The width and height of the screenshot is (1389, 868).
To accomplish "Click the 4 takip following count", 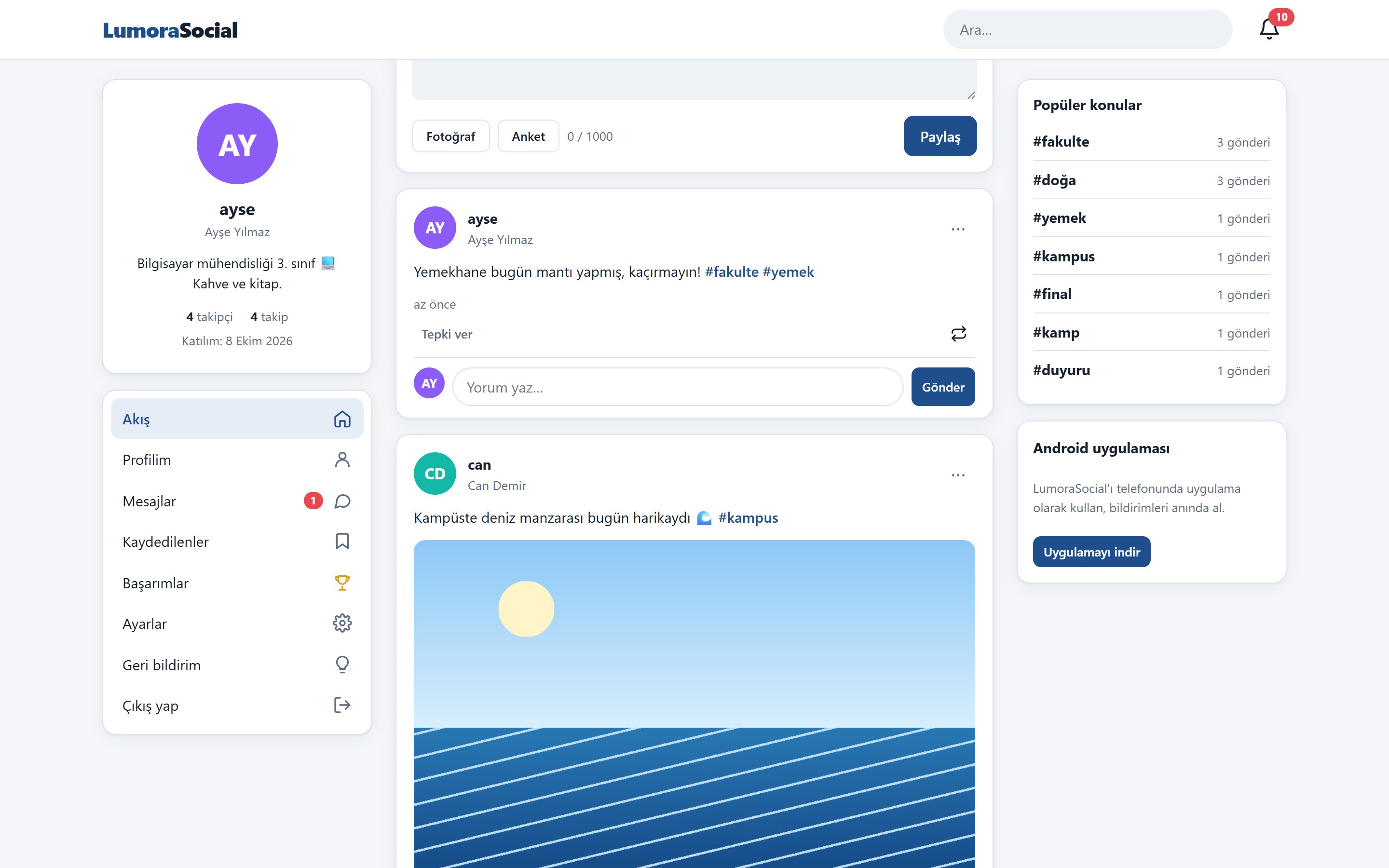I will point(269,317).
